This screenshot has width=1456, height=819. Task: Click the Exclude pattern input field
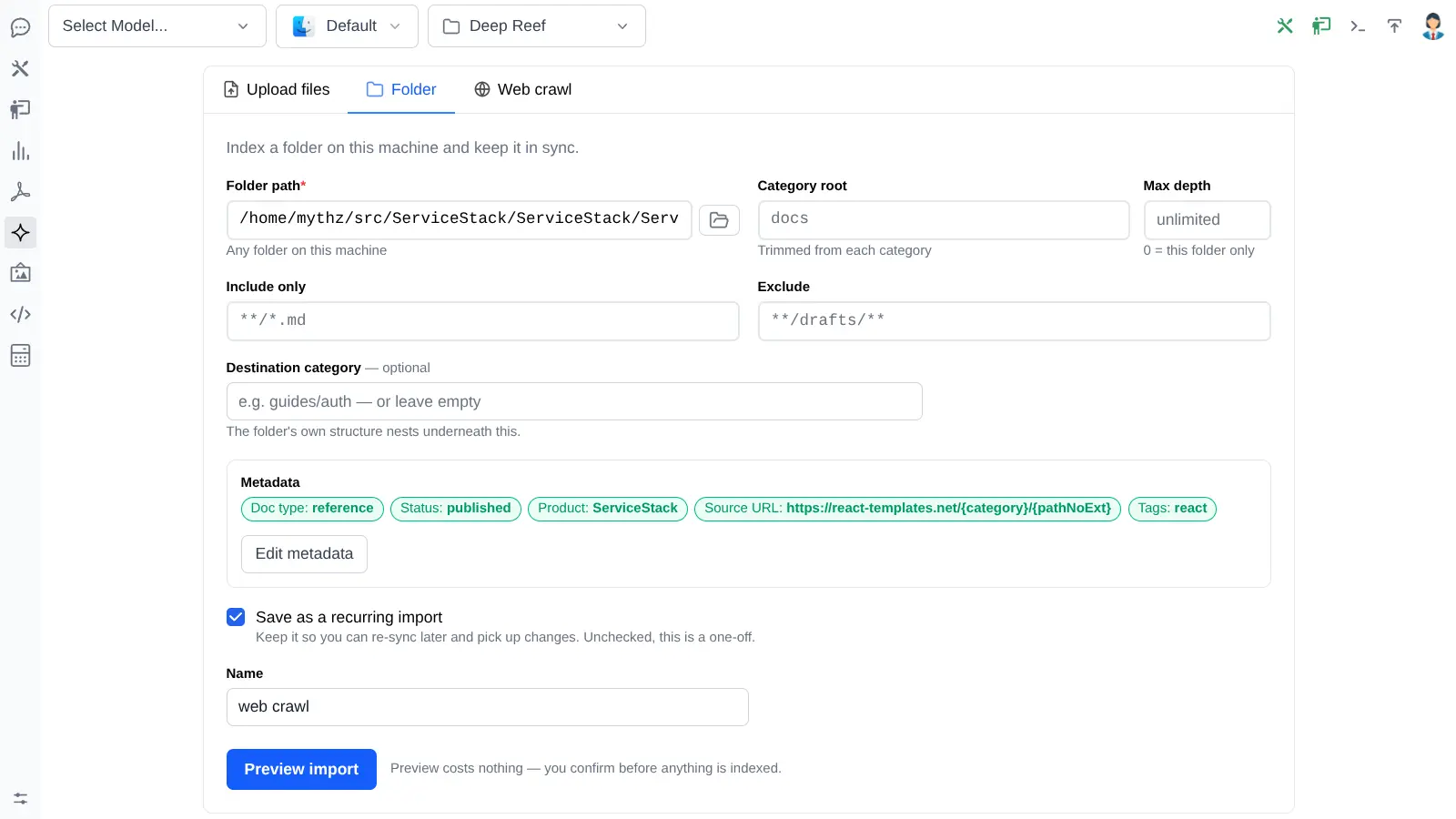[x=1014, y=321]
